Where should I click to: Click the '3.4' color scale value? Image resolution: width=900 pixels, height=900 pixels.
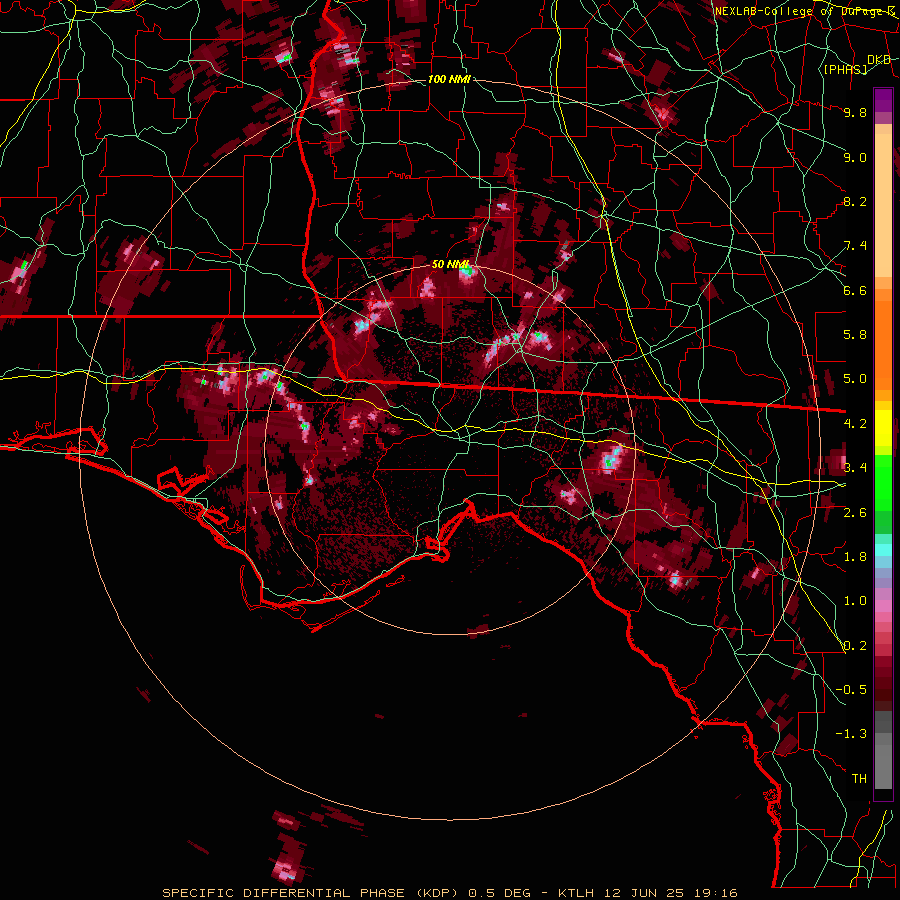(x=855, y=468)
